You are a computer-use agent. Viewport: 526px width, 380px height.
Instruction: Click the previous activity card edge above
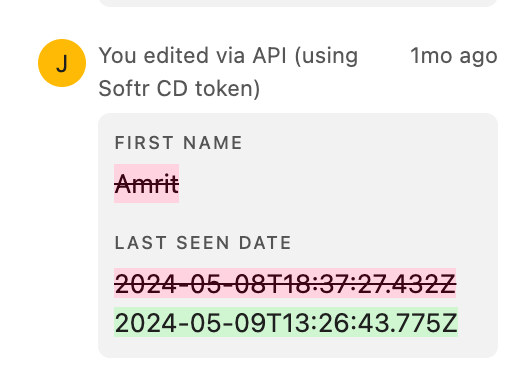(x=298, y=3)
